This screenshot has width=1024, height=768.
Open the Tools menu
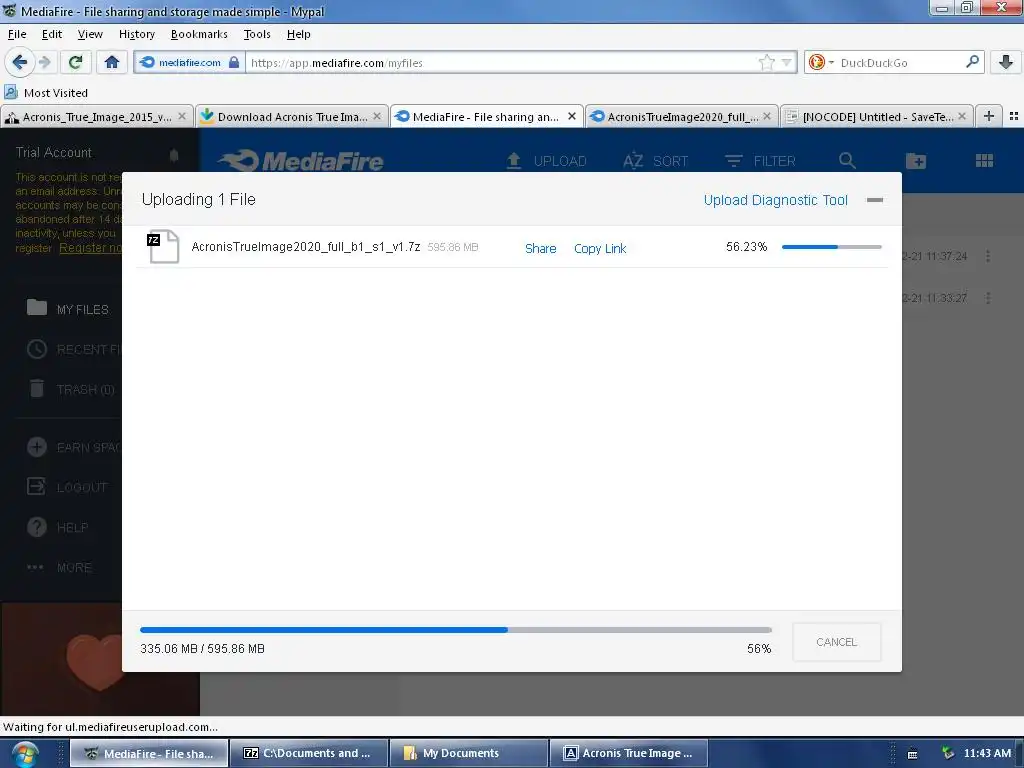pyautogui.click(x=257, y=34)
